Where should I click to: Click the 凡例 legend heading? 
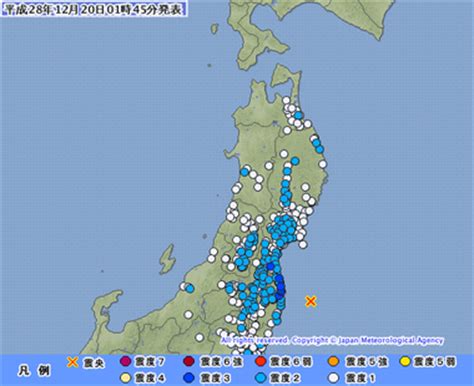tap(34, 370)
